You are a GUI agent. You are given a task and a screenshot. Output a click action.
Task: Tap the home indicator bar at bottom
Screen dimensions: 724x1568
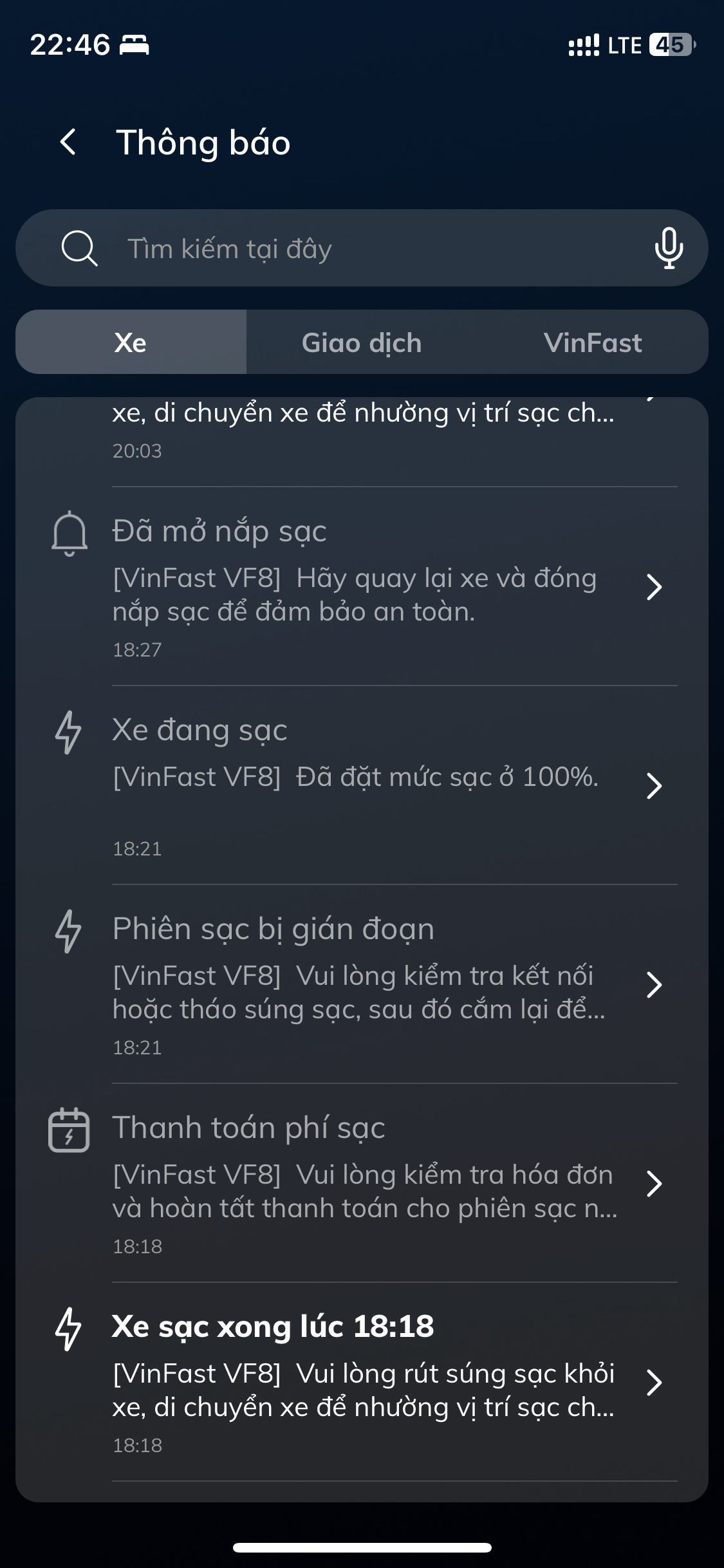coord(362,1548)
